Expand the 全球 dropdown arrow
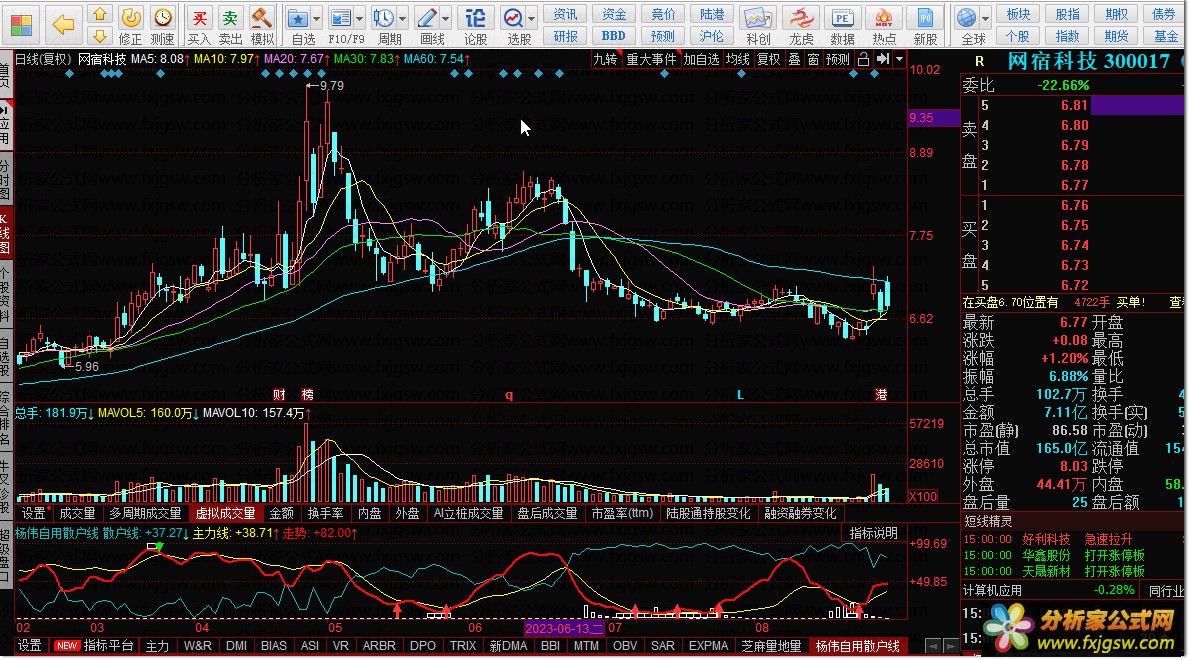This screenshot has height=660, width=1191. pyautogui.click(x=985, y=18)
